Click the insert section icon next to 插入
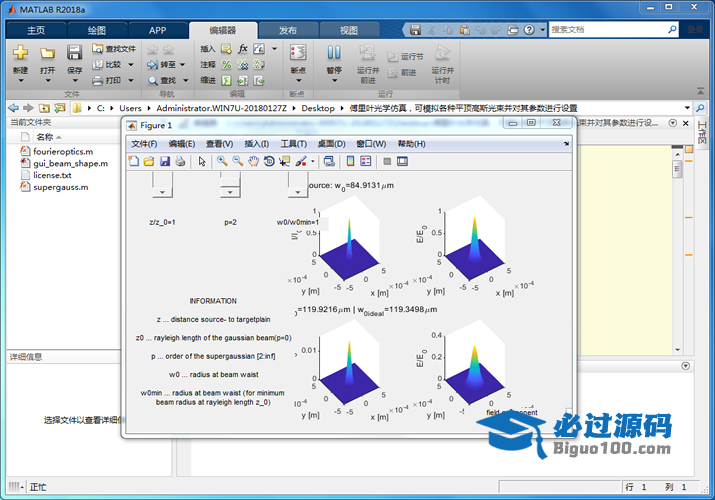Viewport: 715px width, 500px height. click(226, 49)
